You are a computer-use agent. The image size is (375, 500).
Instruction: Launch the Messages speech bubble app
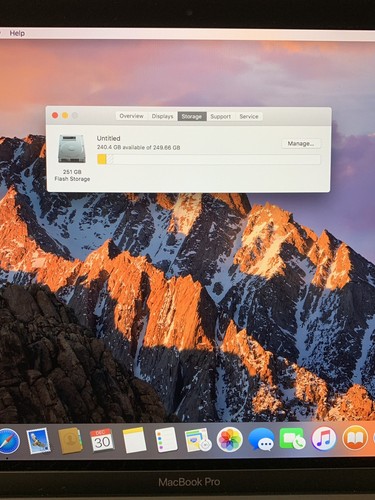coord(261,440)
